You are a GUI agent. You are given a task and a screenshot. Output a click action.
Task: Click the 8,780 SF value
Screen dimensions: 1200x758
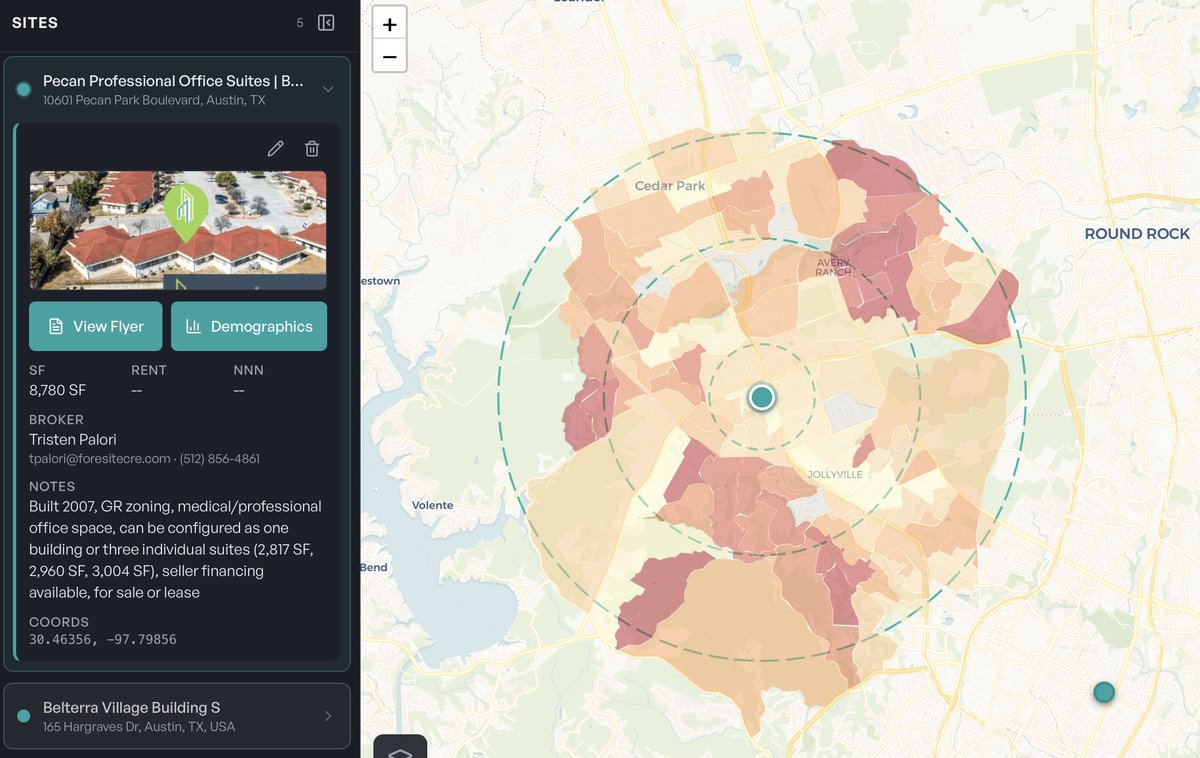pos(58,390)
